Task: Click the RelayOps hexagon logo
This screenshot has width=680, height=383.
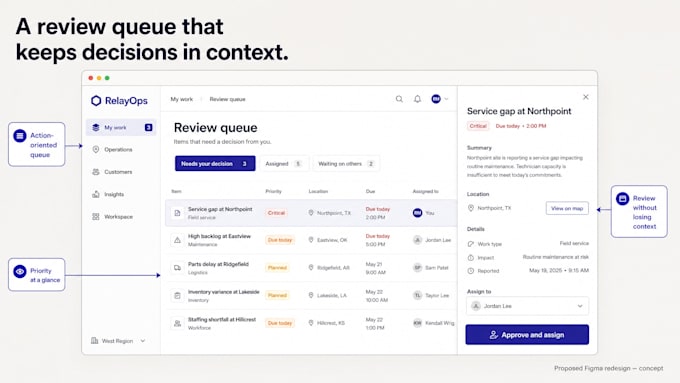Action: point(96,101)
